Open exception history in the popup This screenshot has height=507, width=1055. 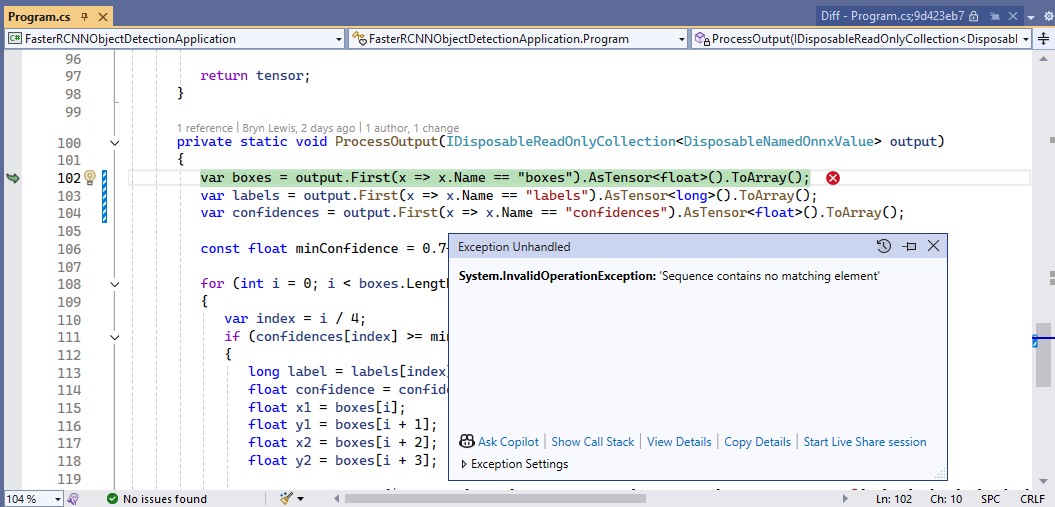[883, 246]
